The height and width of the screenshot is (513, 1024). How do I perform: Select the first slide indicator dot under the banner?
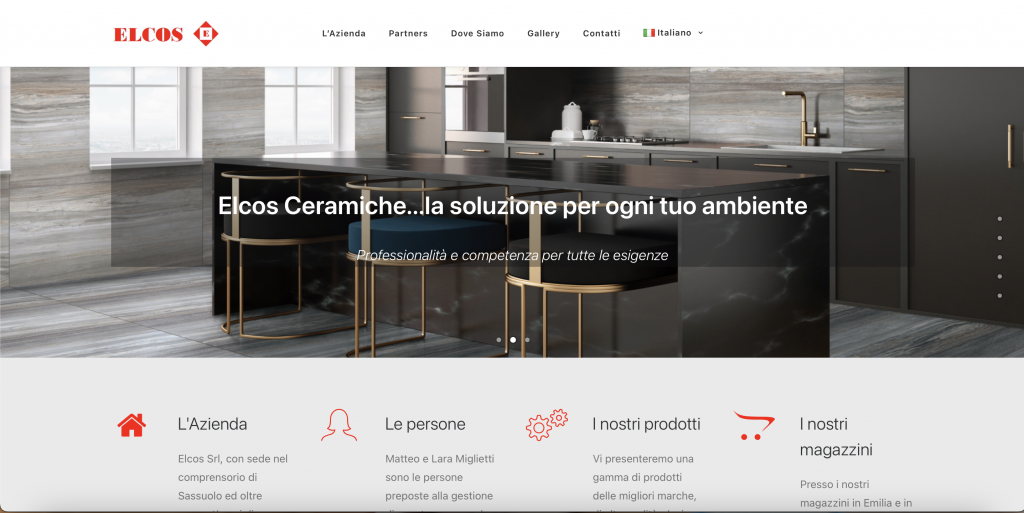[x=499, y=340]
